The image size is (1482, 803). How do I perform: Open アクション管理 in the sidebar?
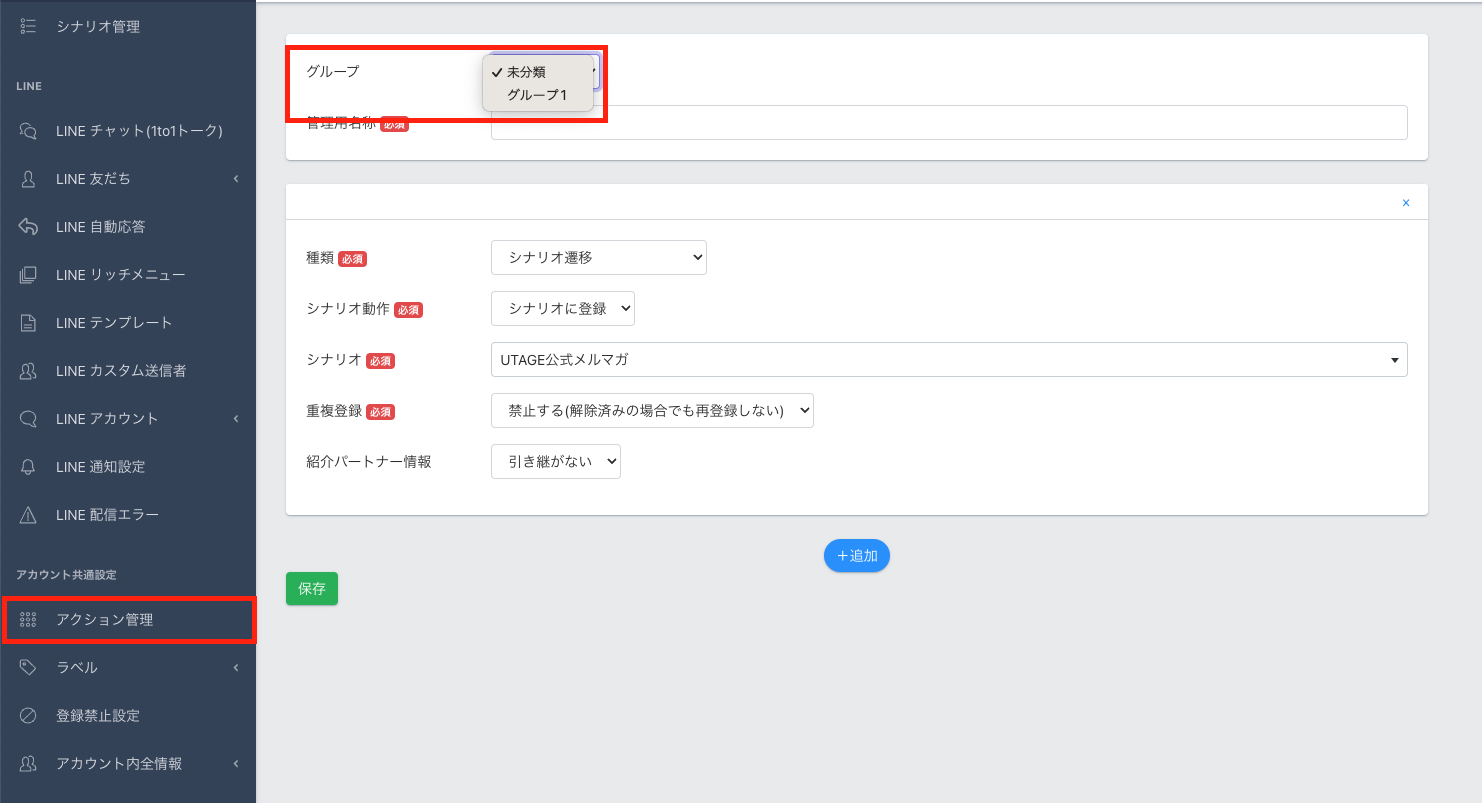pyautogui.click(x=105, y=620)
